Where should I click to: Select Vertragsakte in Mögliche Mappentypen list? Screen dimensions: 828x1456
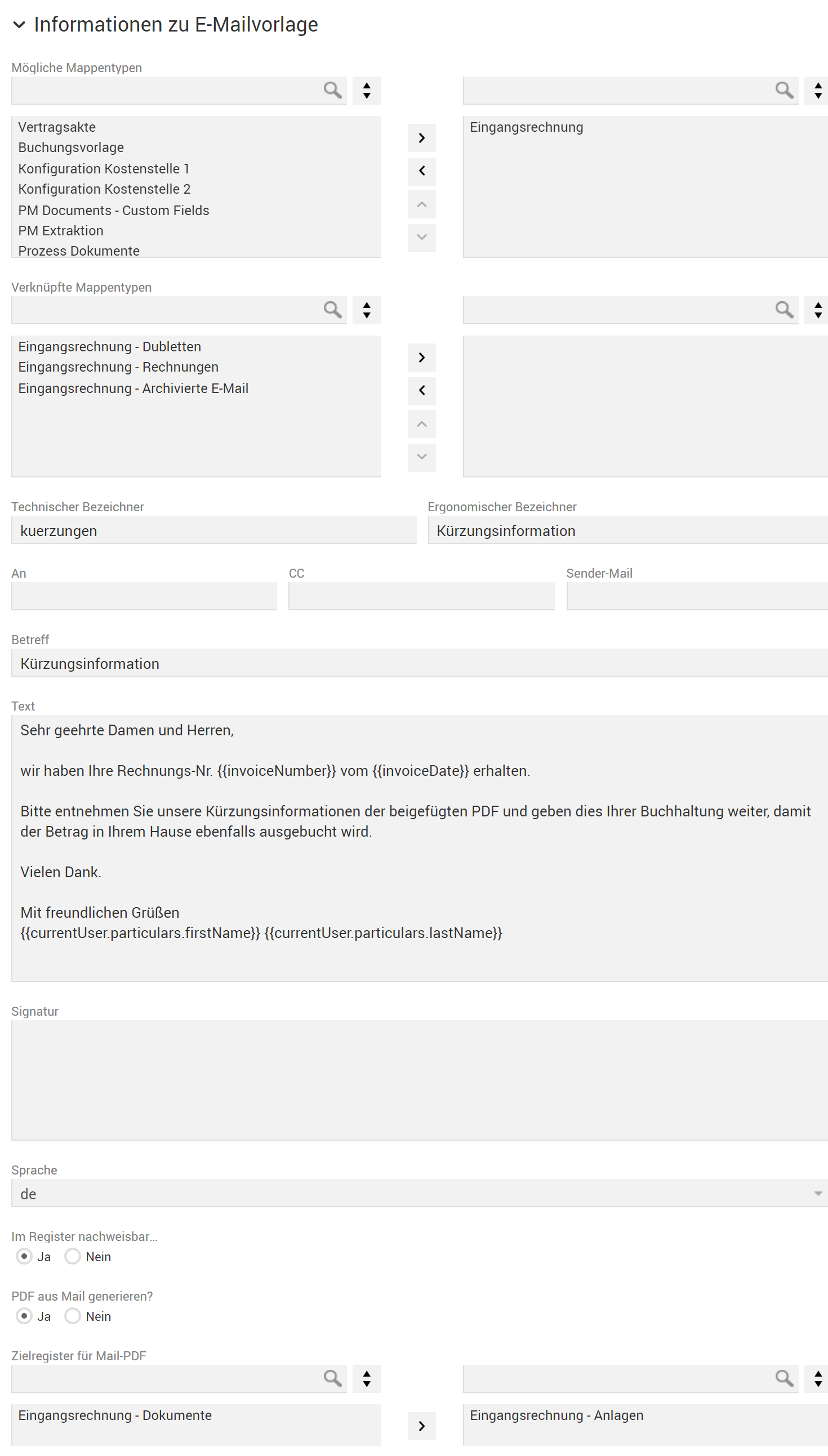pyautogui.click(x=195, y=127)
